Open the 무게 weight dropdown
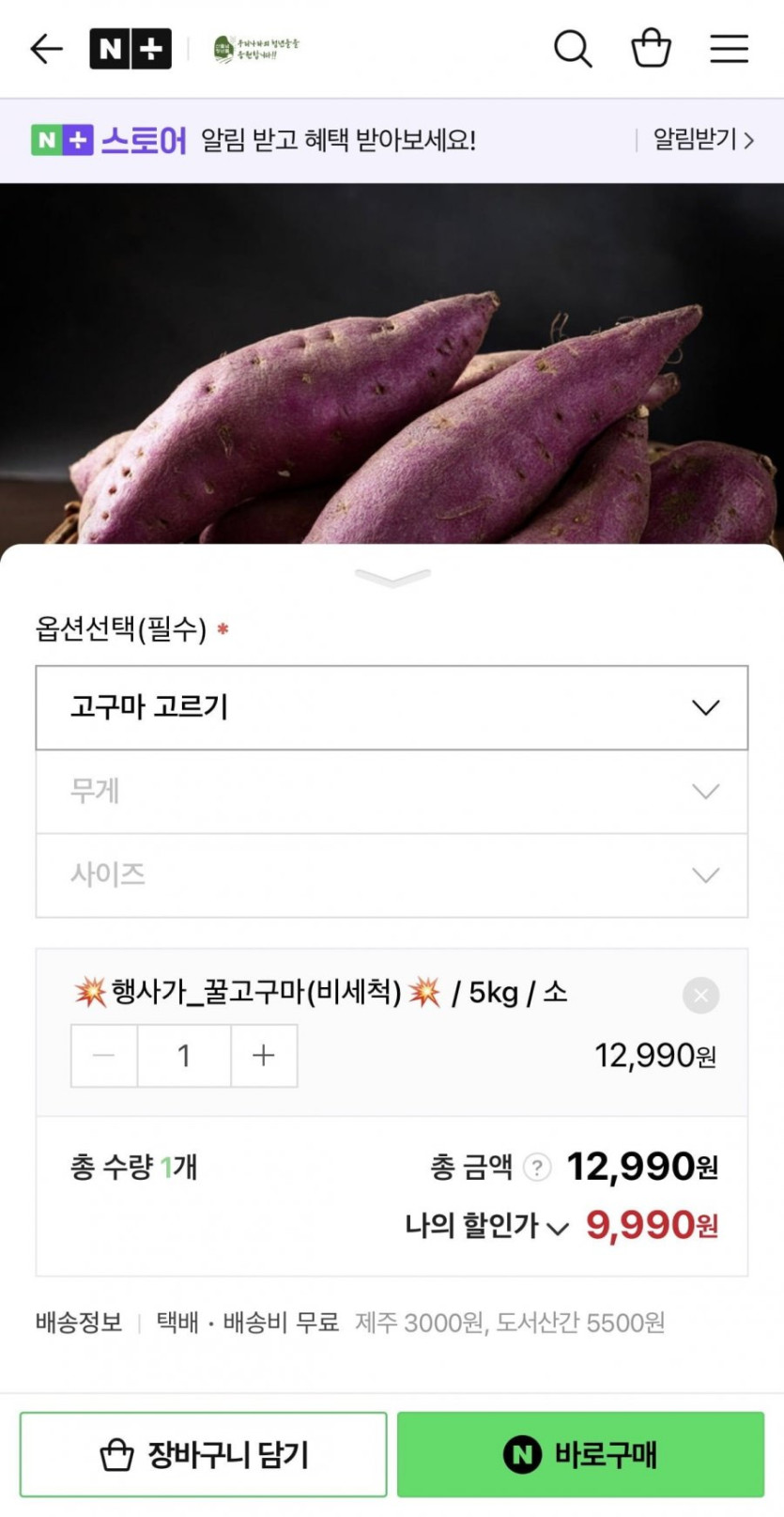 click(x=392, y=792)
